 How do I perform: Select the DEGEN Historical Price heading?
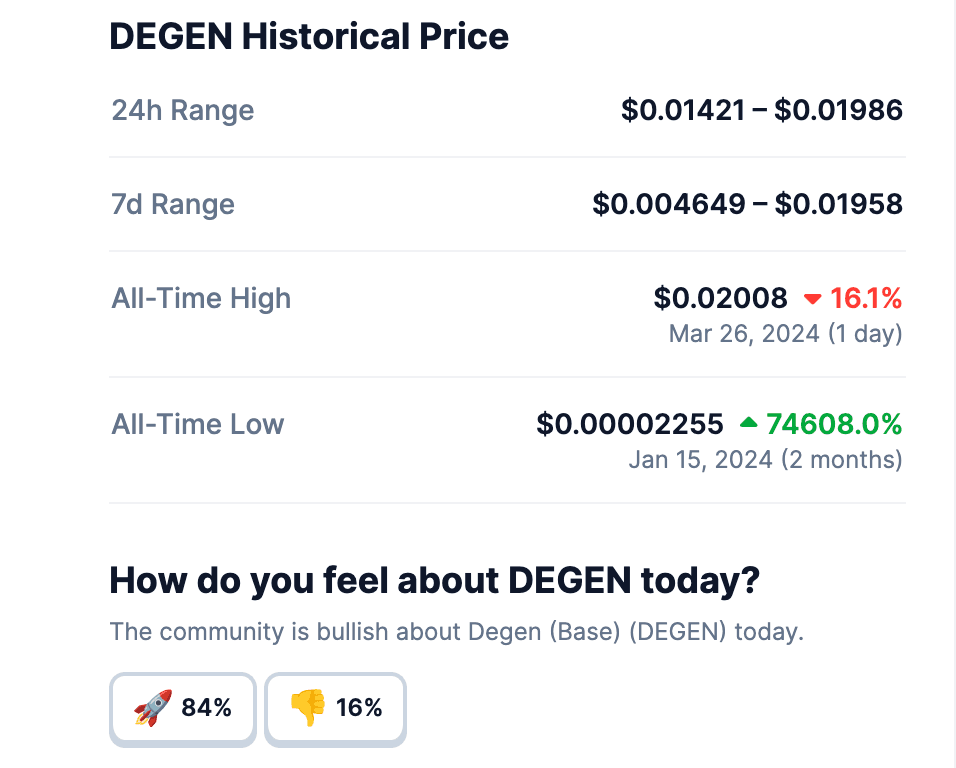pyautogui.click(x=309, y=36)
